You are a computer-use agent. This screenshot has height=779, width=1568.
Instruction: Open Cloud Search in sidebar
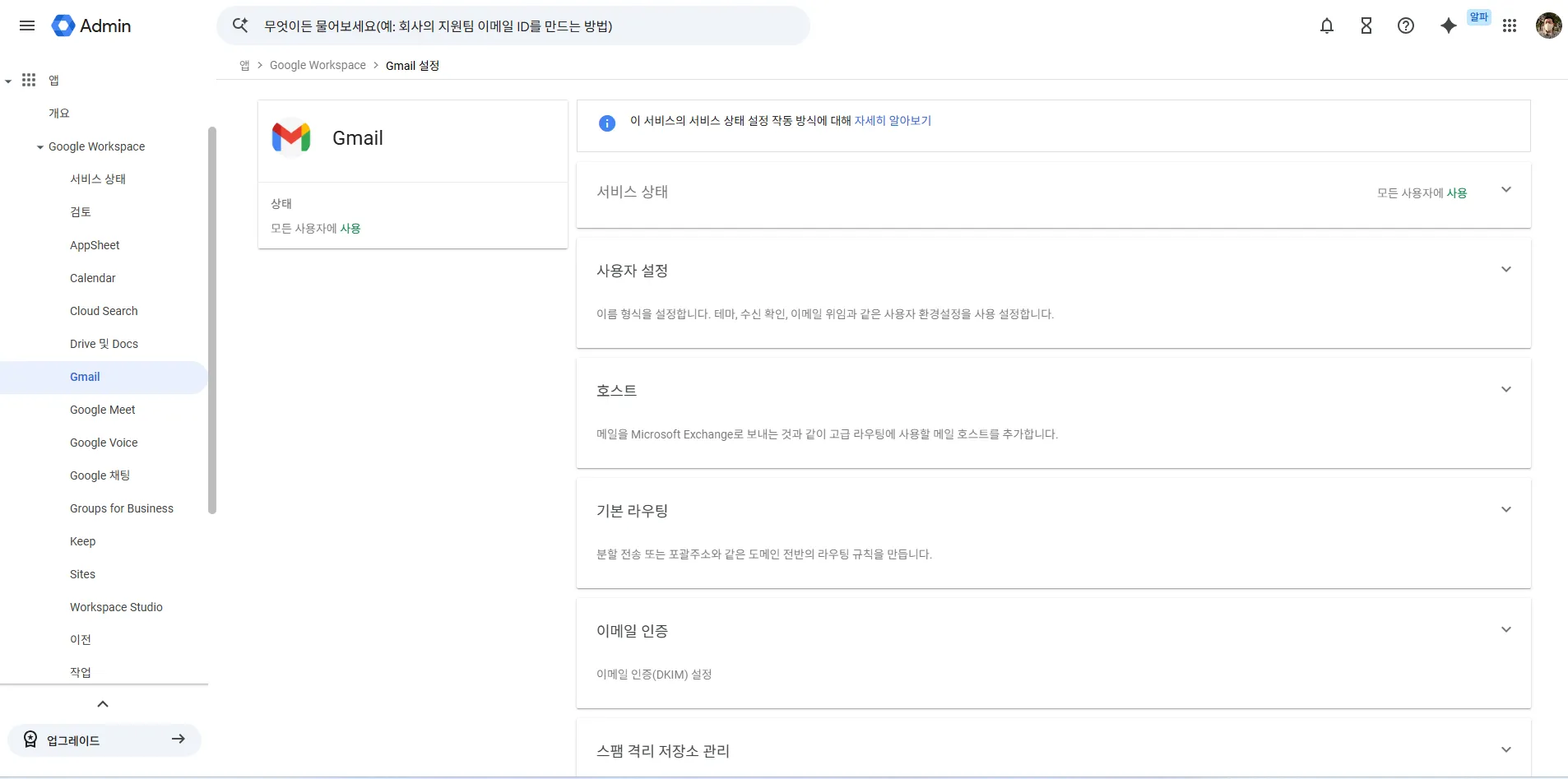(104, 311)
